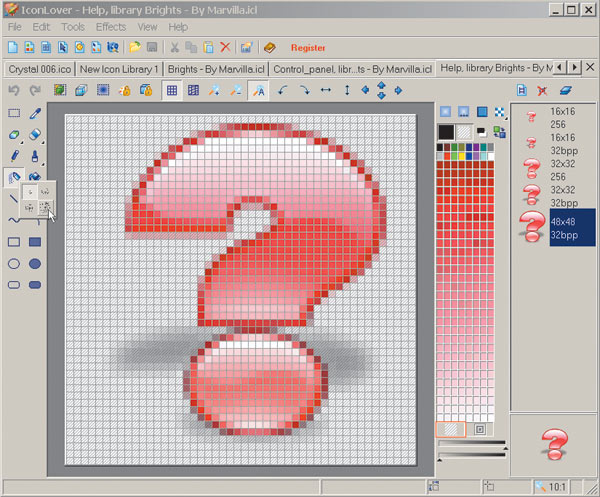Zoom in with the magnifier plus
Viewport: 600px width, 497px height.
[214, 90]
